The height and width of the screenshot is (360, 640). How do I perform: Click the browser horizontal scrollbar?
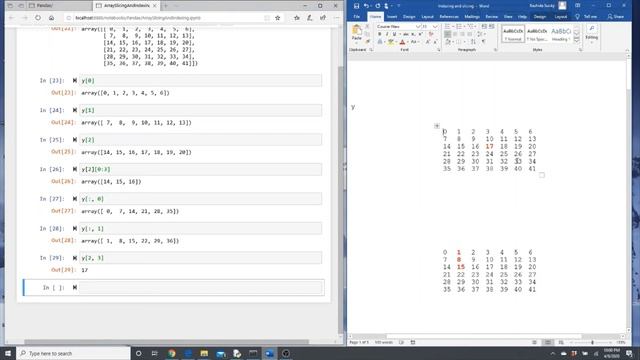166,342
